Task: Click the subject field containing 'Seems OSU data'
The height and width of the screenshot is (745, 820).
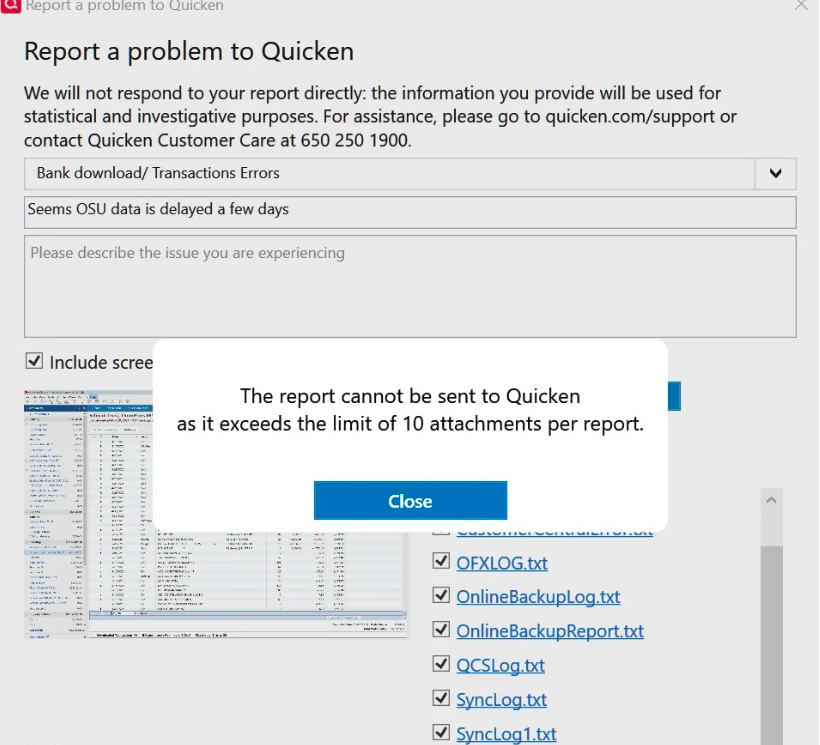Action: tap(410, 212)
